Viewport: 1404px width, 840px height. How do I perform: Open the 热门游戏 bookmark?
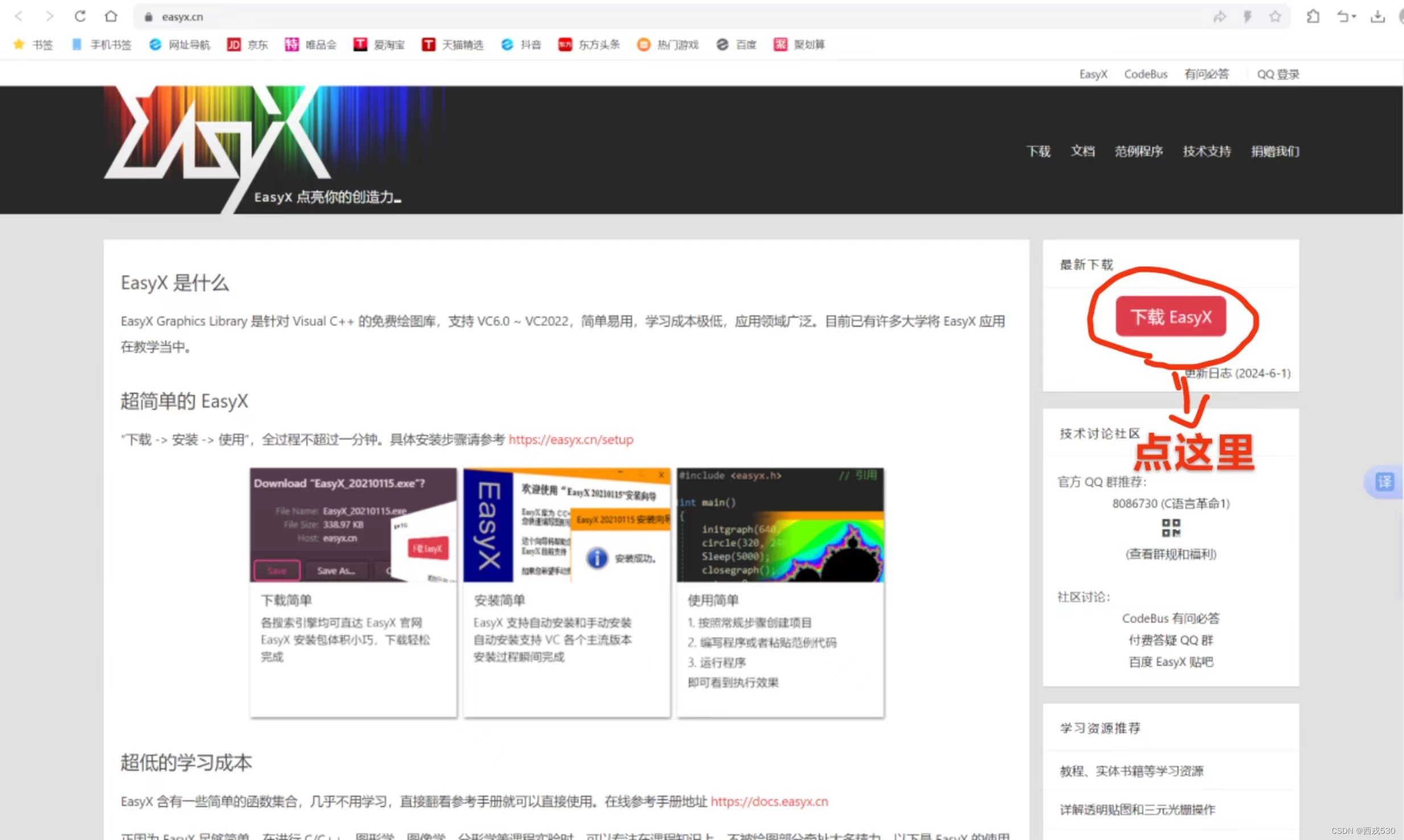pyautogui.click(x=668, y=44)
